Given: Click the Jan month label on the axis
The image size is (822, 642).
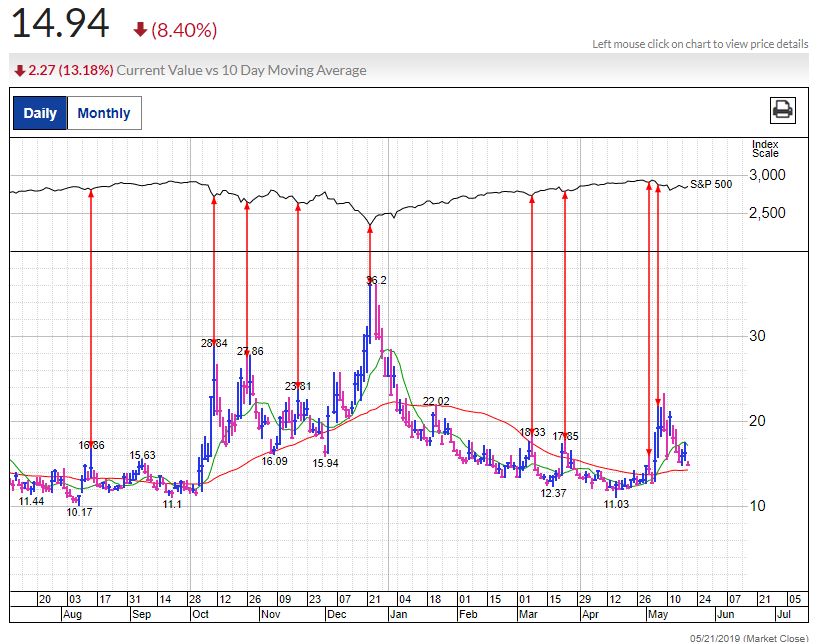Looking at the screenshot, I should pos(398,616).
